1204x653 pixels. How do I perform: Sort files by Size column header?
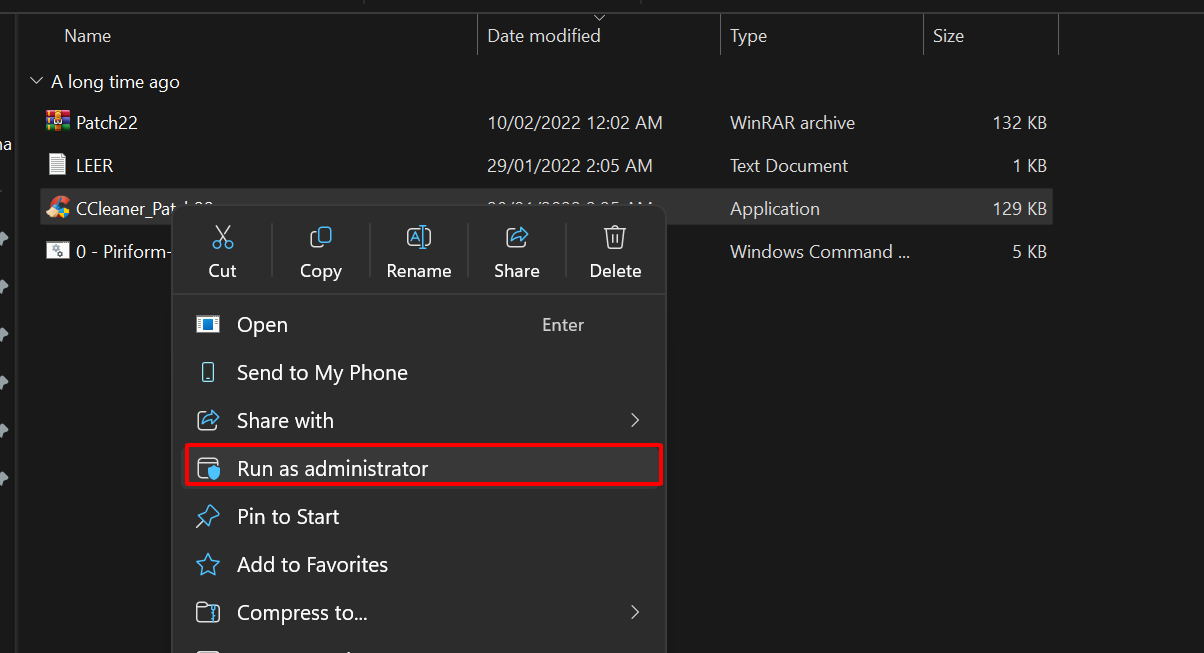click(x=948, y=36)
